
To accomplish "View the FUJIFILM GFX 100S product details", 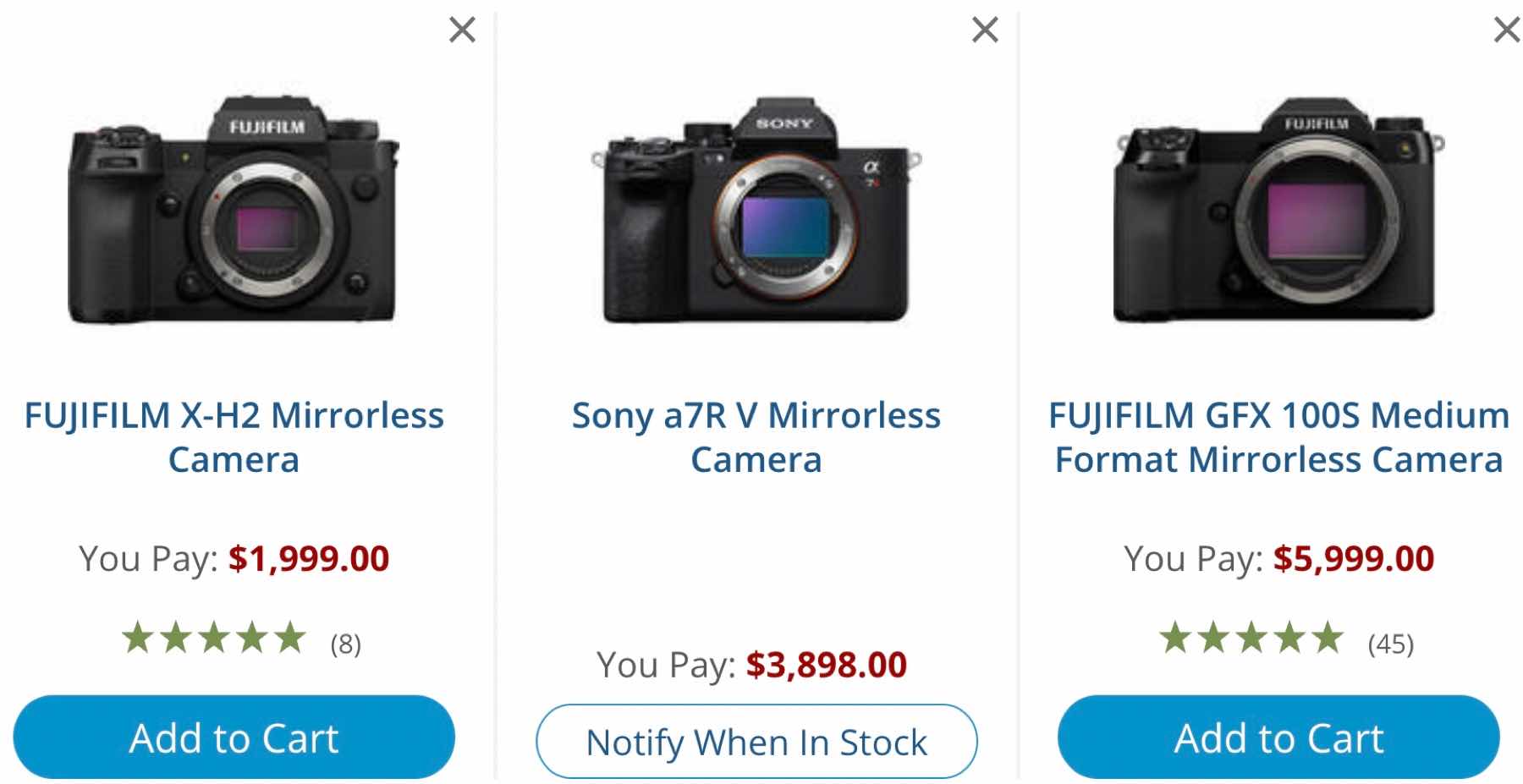I will pyautogui.click(x=1276, y=437).
